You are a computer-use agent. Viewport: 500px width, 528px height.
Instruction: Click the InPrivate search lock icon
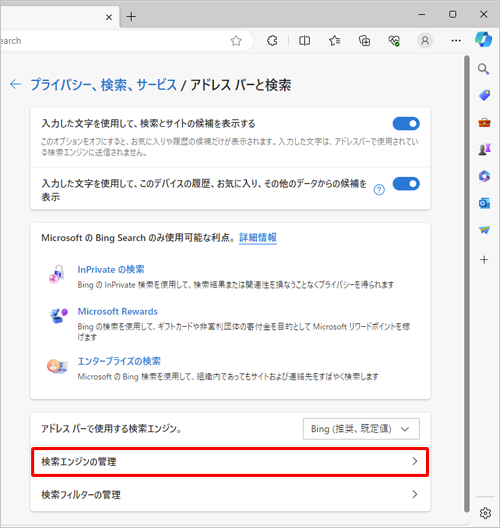[57, 274]
